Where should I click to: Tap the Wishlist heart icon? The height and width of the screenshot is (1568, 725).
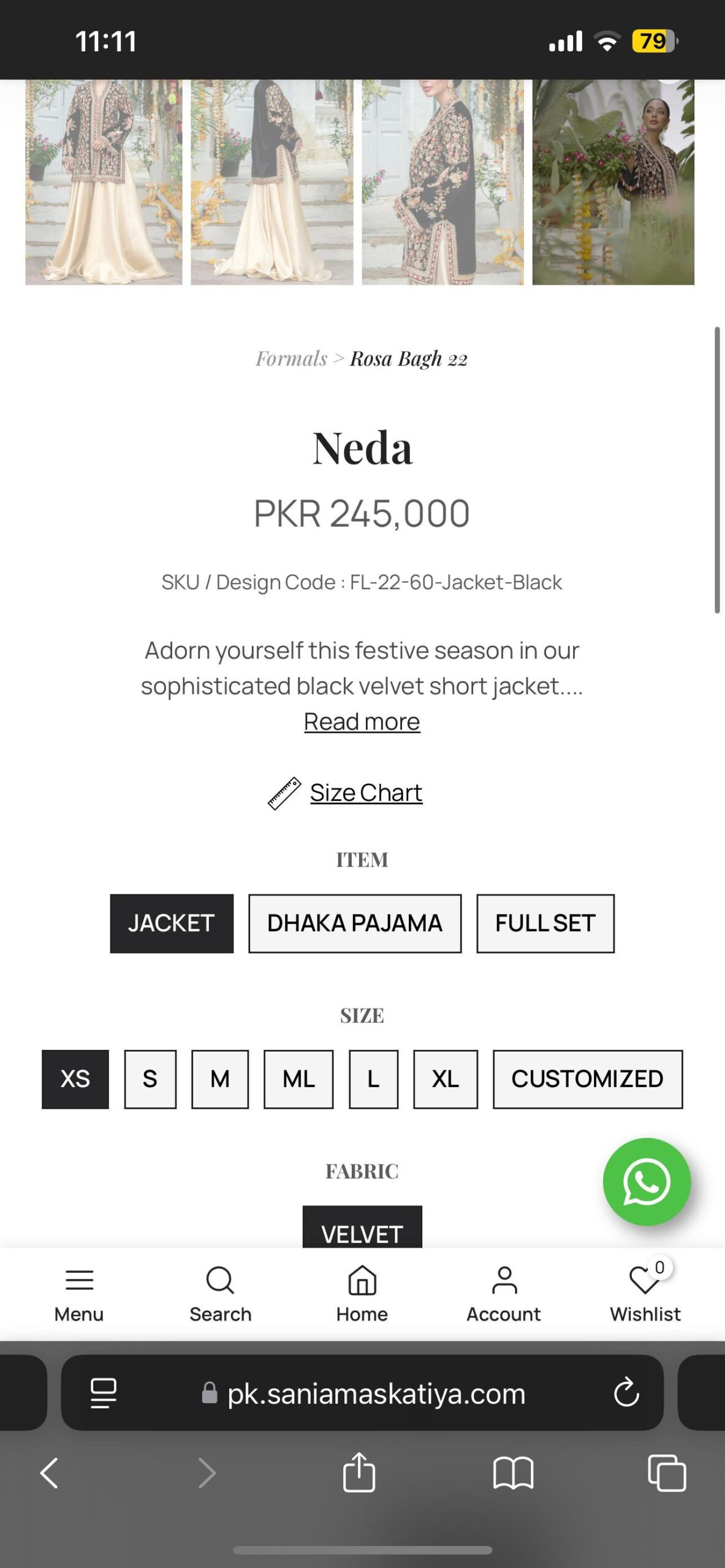click(x=644, y=1281)
